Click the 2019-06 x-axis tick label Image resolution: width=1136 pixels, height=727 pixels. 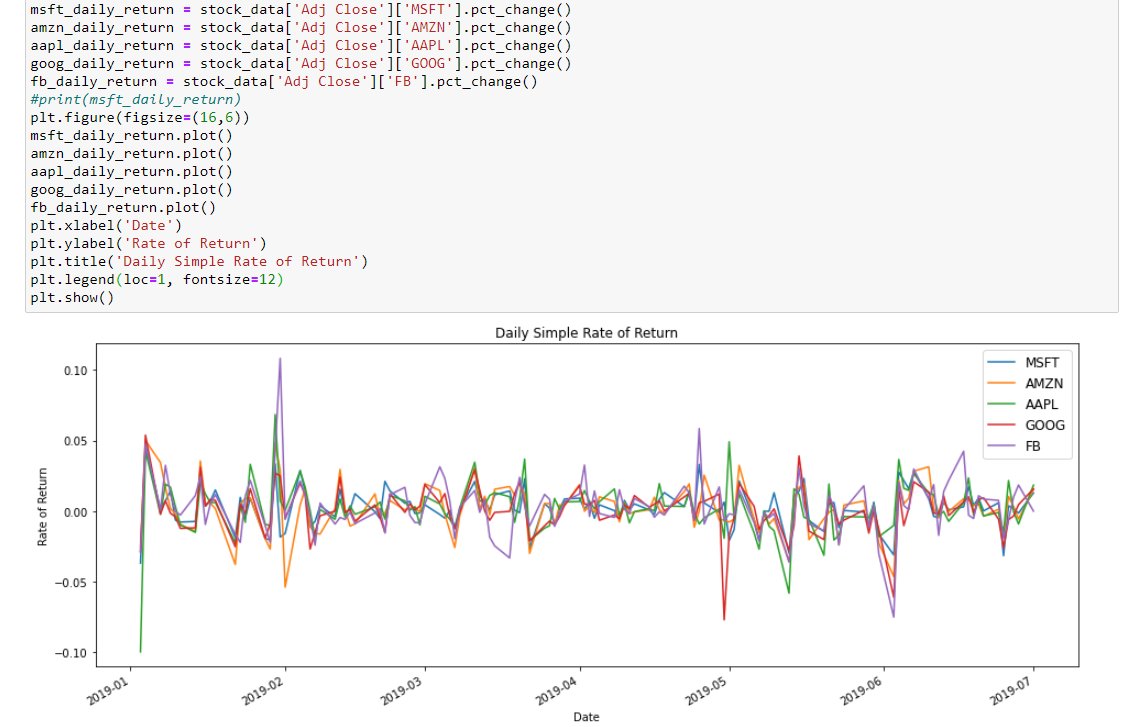861,691
